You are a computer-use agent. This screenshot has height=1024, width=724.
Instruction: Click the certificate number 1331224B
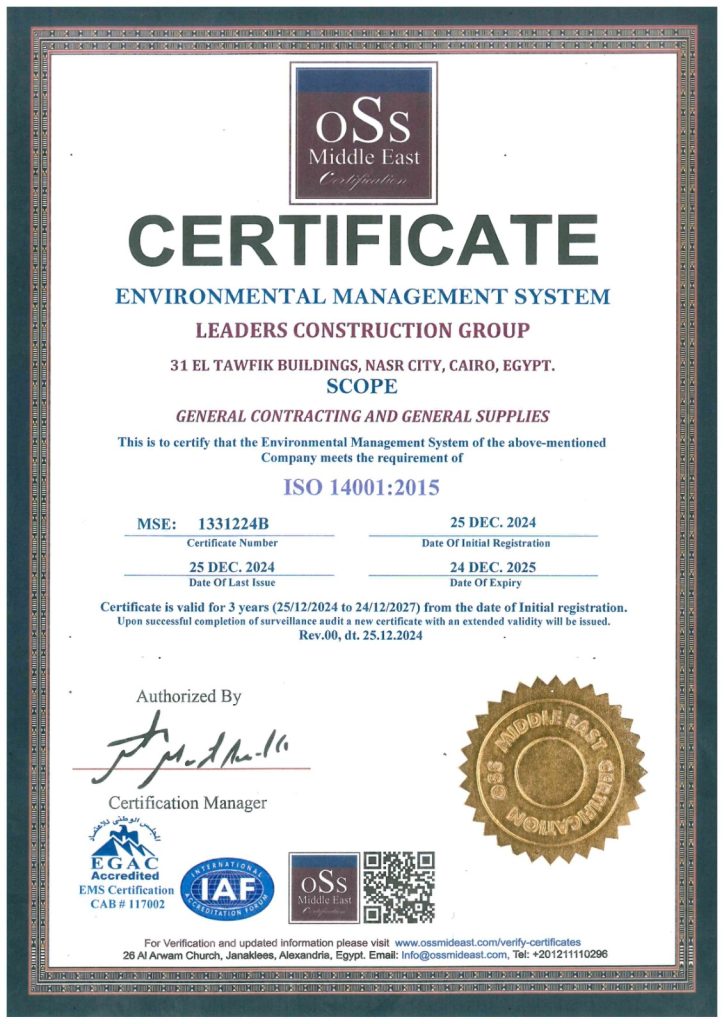[233, 524]
